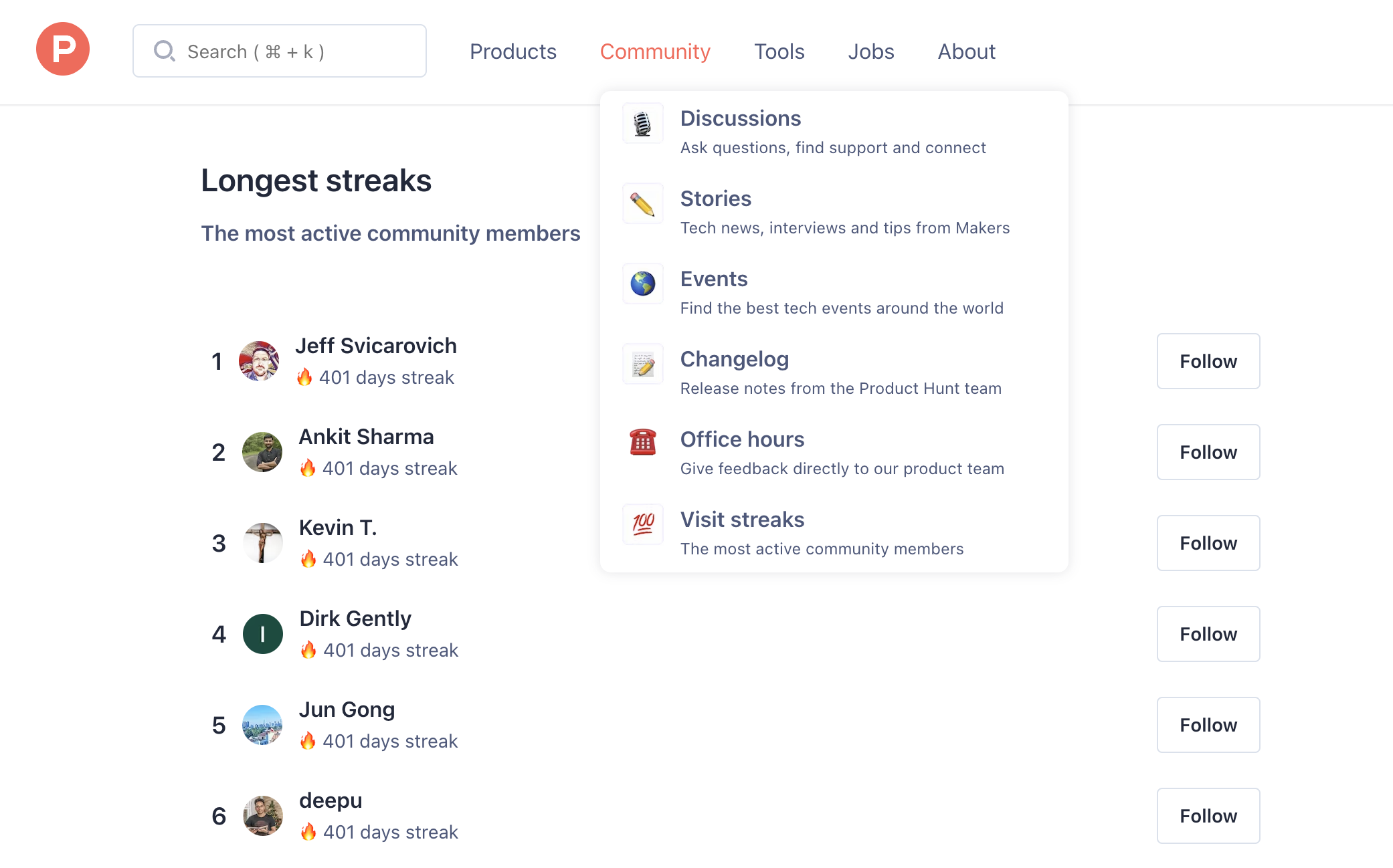This screenshot has height=868, width=1393.
Task: Click the Stories pencil icon
Action: tap(642, 204)
